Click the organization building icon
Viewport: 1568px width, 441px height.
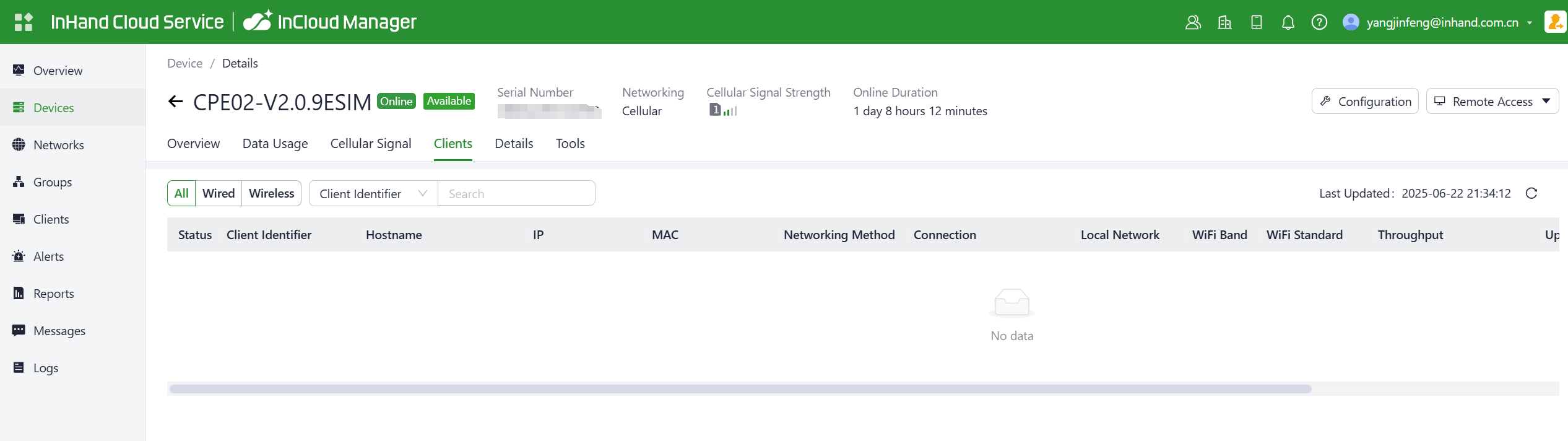click(x=1224, y=22)
